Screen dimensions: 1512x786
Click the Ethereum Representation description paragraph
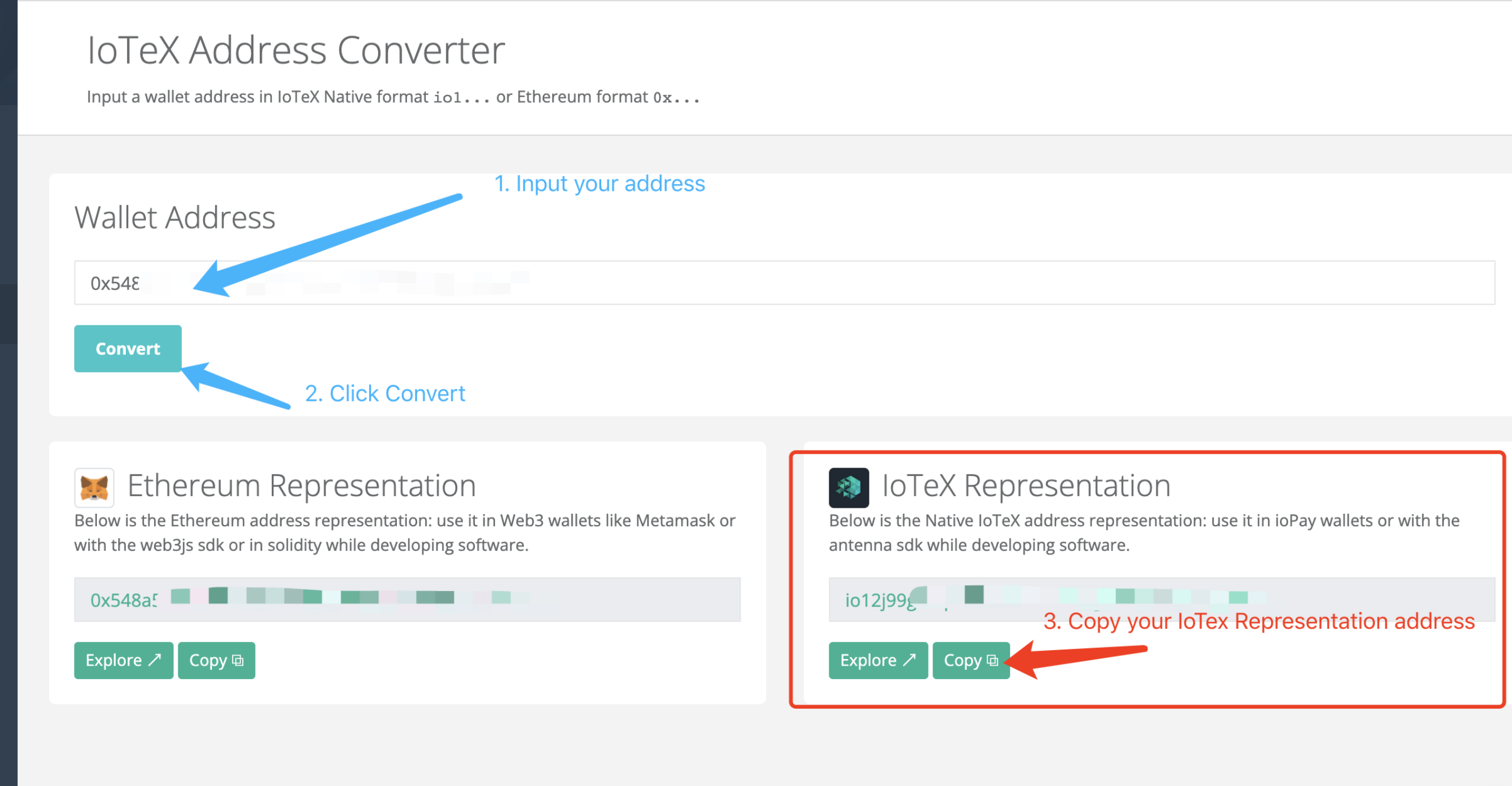[x=405, y=533]
